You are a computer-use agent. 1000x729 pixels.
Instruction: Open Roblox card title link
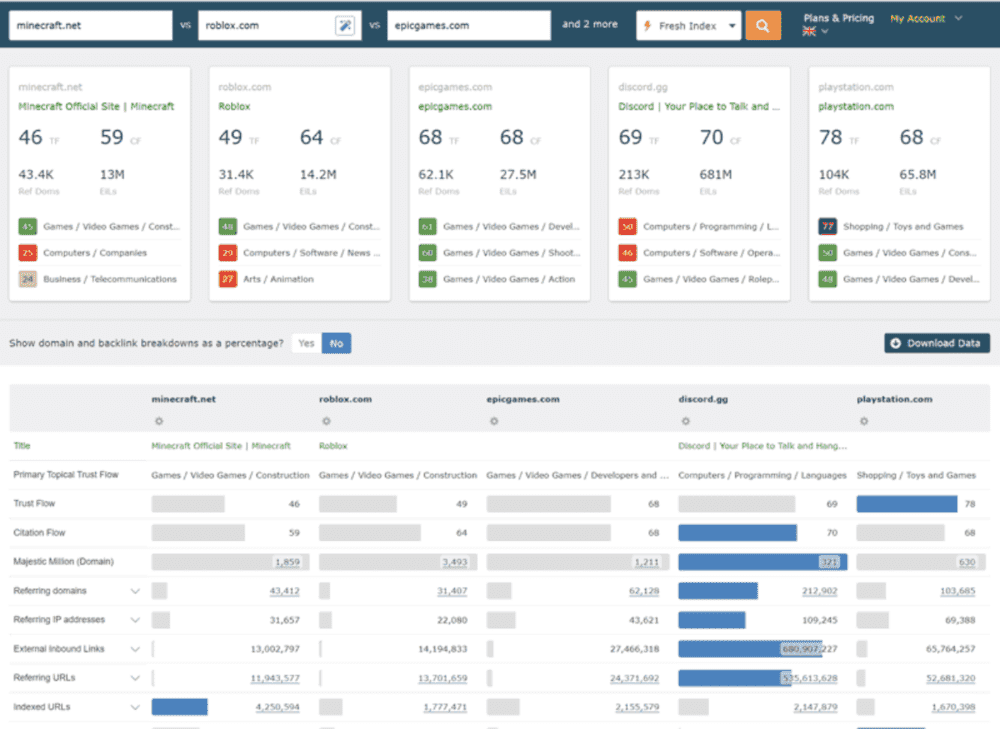(234, 107)
